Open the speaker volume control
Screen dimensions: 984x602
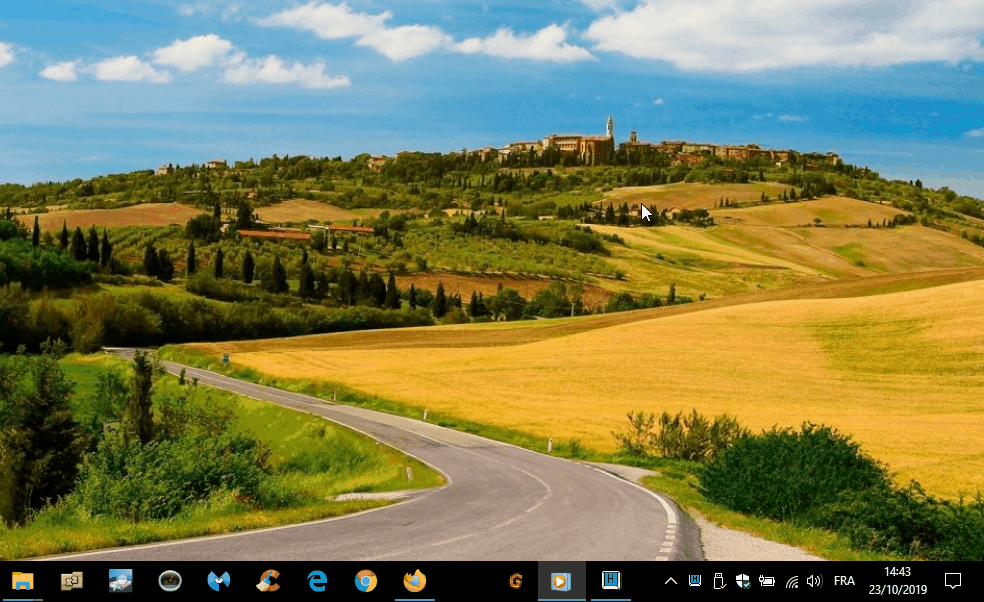tap(814, 581)
